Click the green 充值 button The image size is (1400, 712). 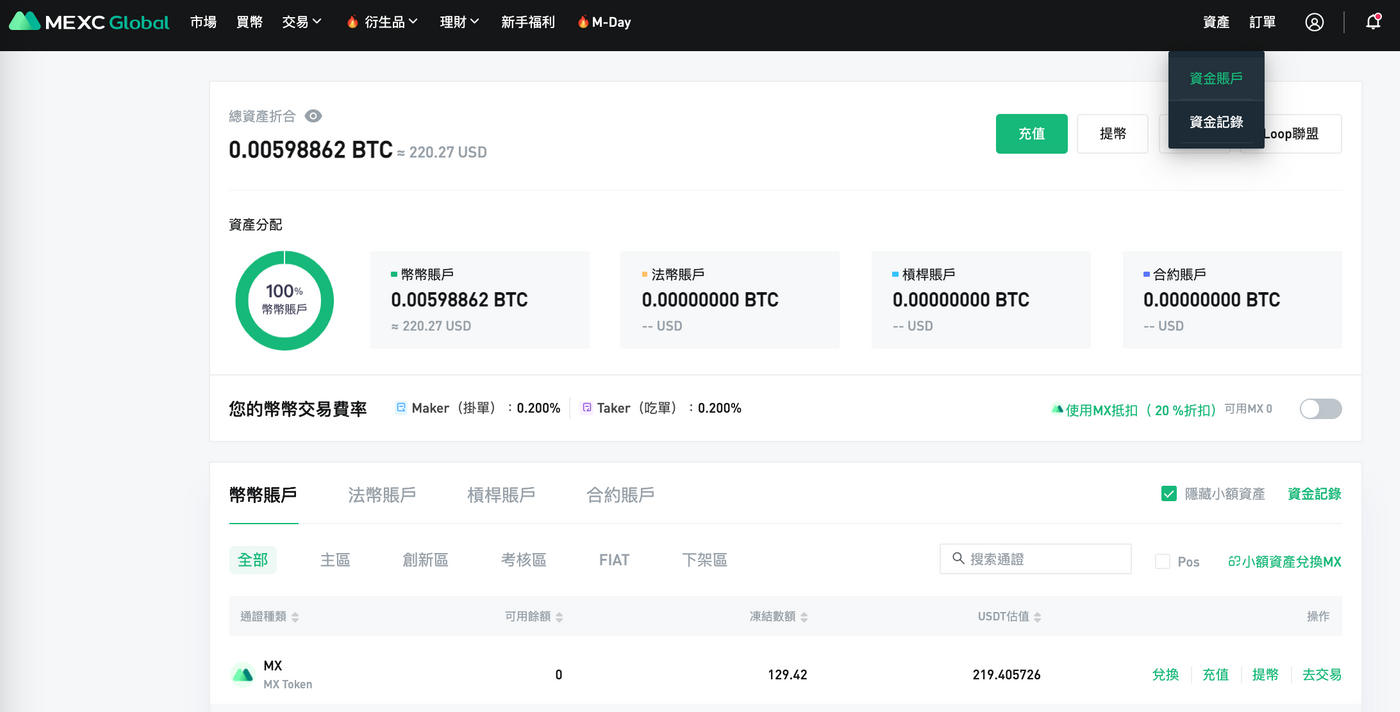(1032, 134)
